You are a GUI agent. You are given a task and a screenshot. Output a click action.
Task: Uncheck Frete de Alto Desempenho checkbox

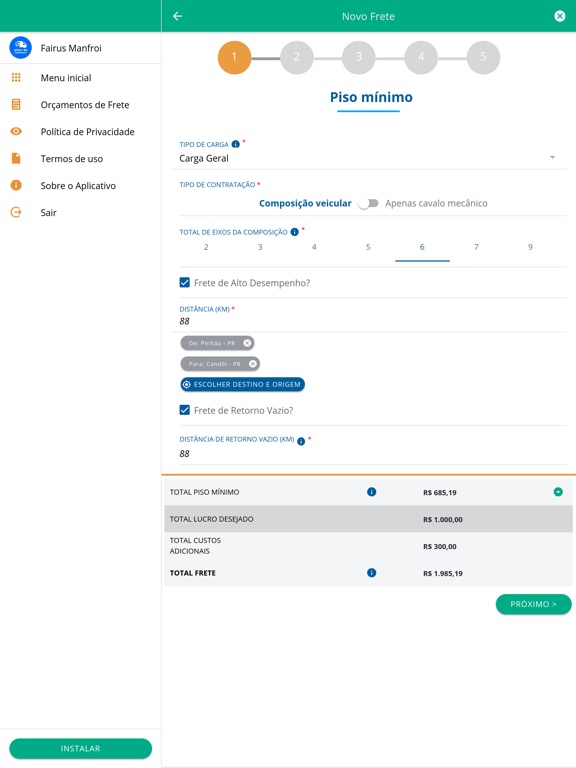185,283
